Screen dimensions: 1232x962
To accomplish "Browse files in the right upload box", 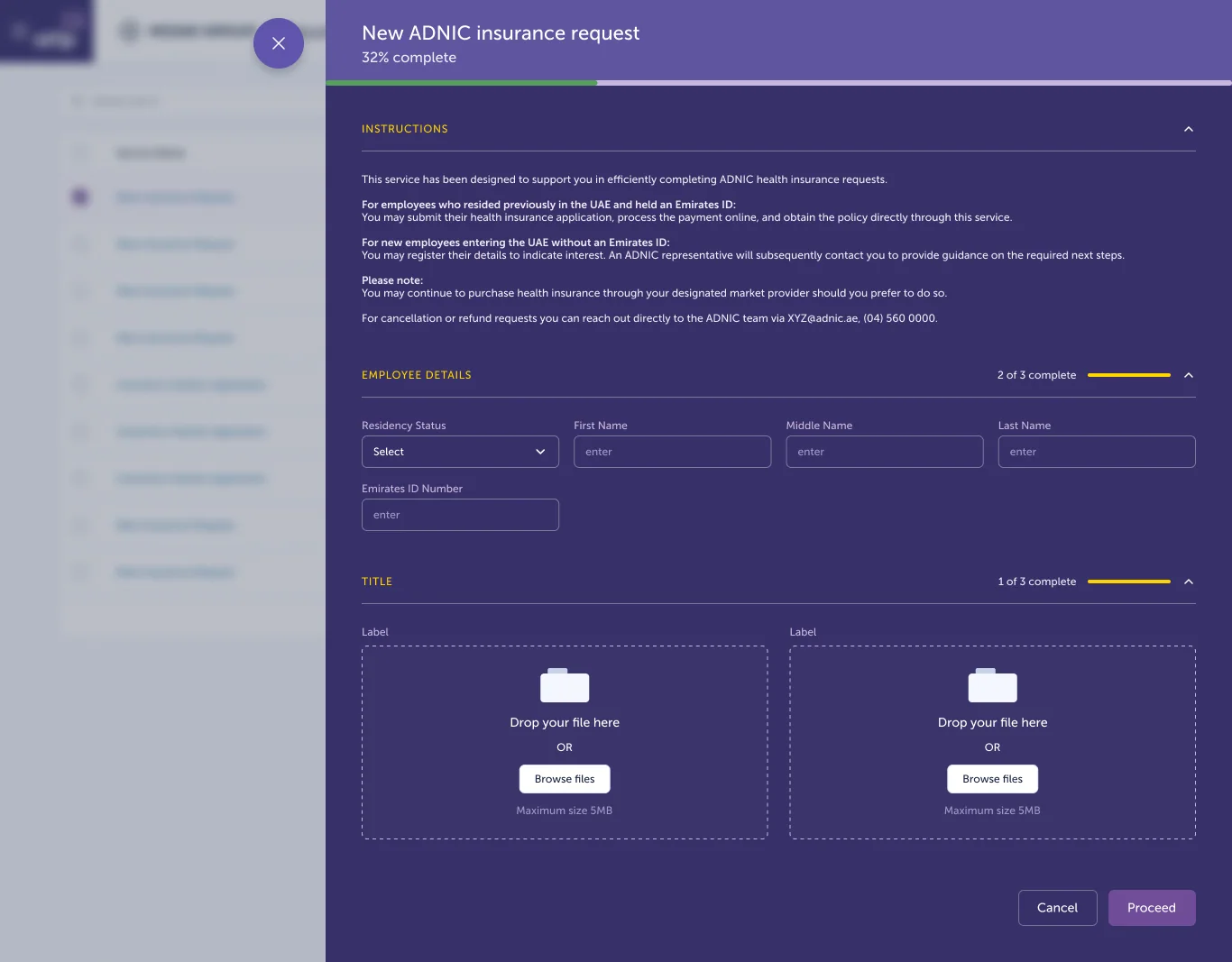I will (992, 779).
